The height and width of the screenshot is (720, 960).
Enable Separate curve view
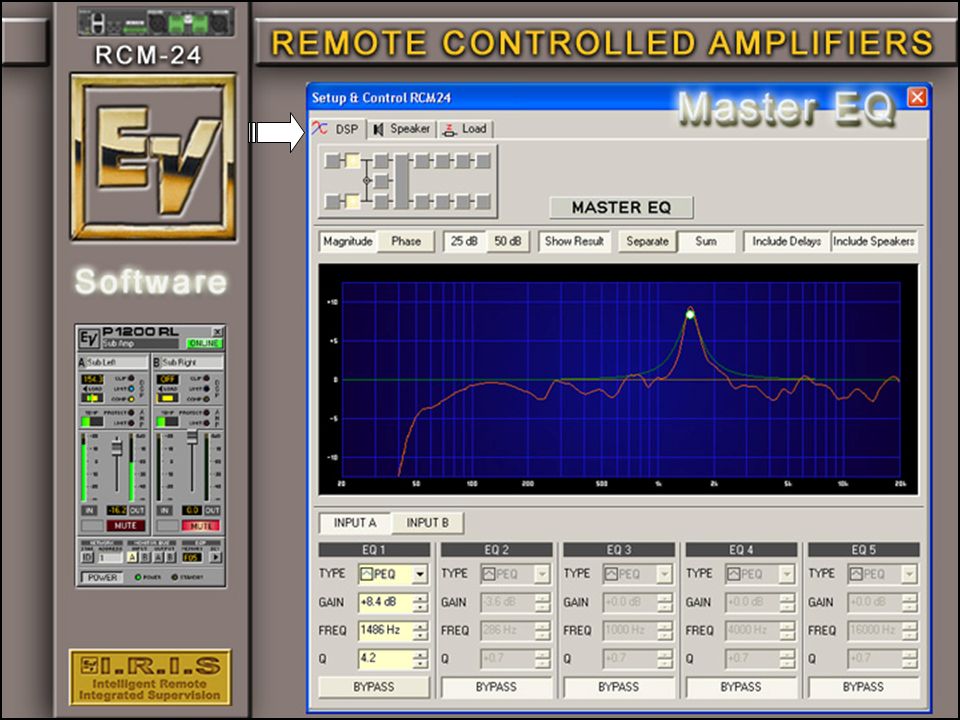[x=647, y=241]
